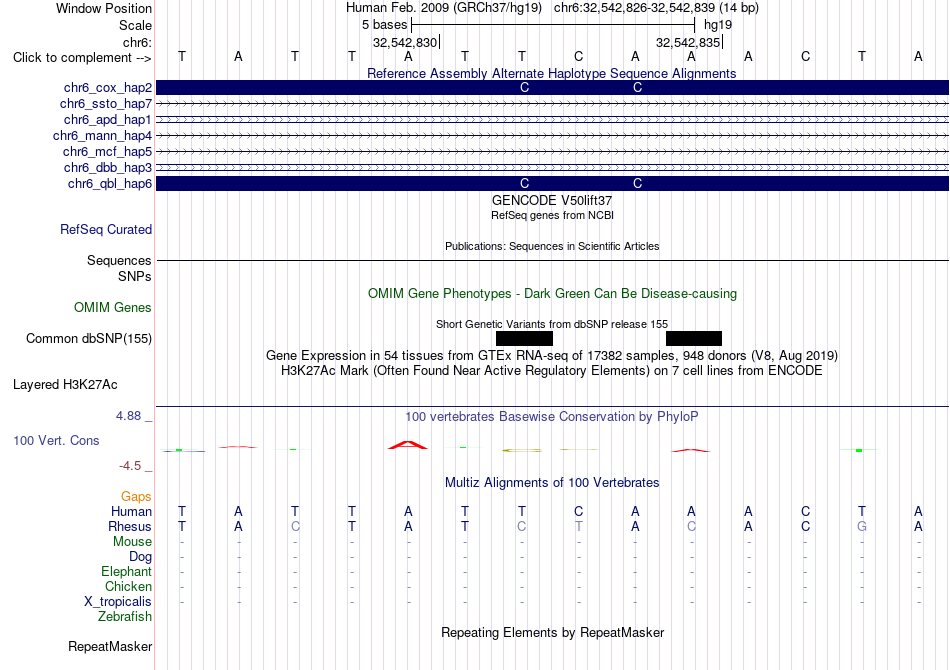Click 'Publications: Sequences in Scientific Articles' title
This screenshot has height=670, width=950.
coord(552,247)
